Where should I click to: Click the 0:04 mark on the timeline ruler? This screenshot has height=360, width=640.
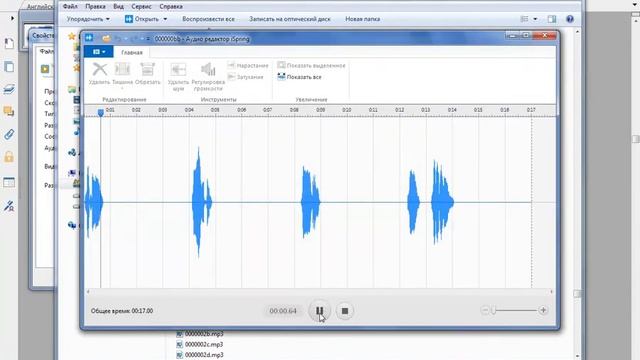click(x=189, y=110)
